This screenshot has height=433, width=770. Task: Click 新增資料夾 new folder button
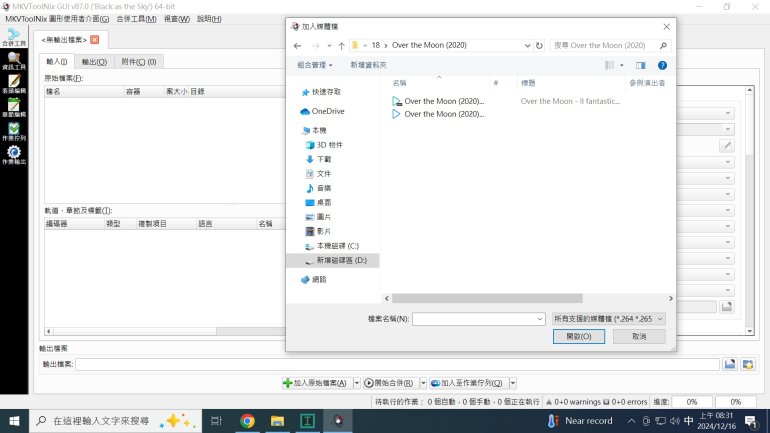click(368, 65)
